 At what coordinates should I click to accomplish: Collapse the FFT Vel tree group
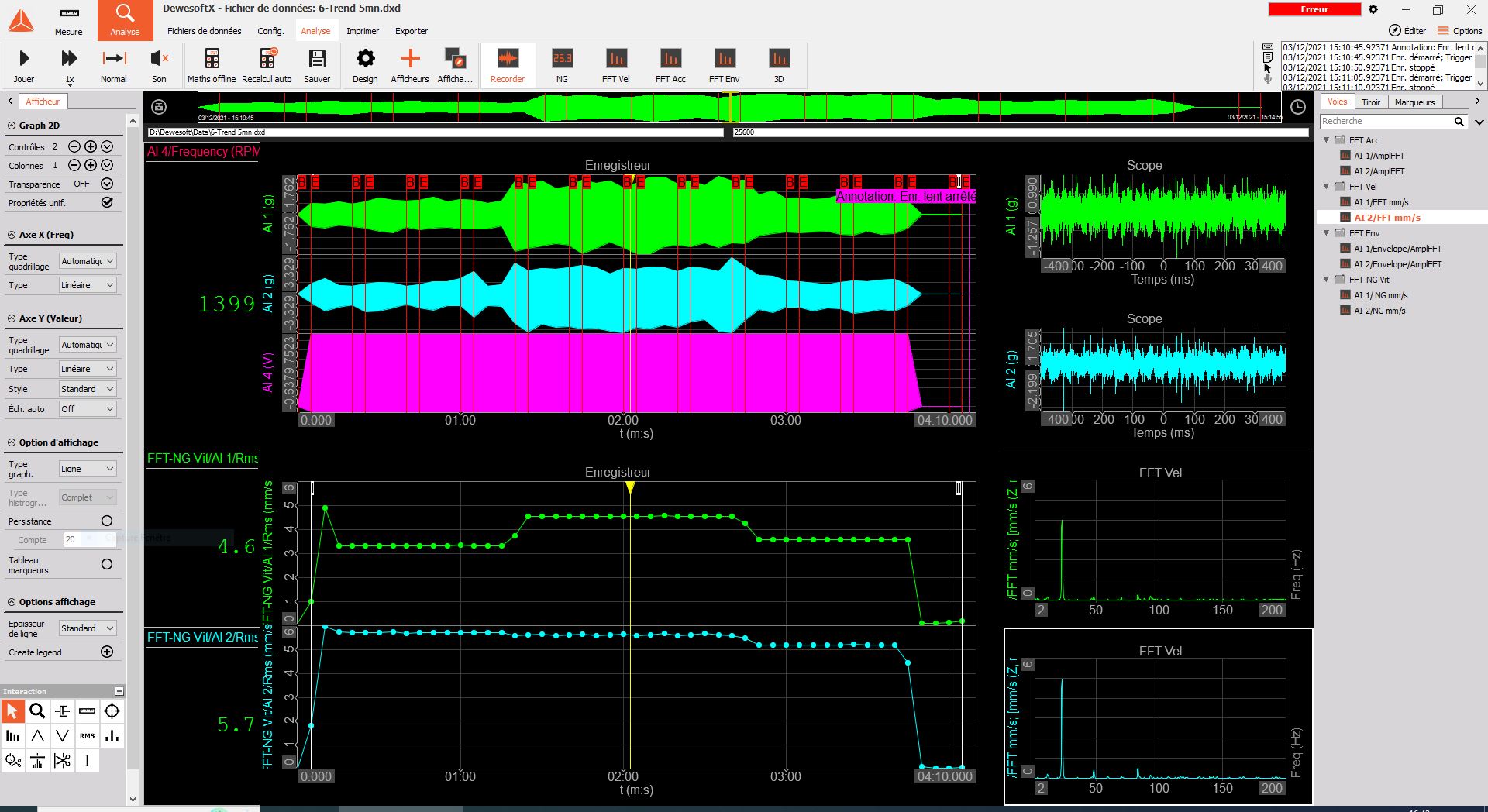[1326, 187]
